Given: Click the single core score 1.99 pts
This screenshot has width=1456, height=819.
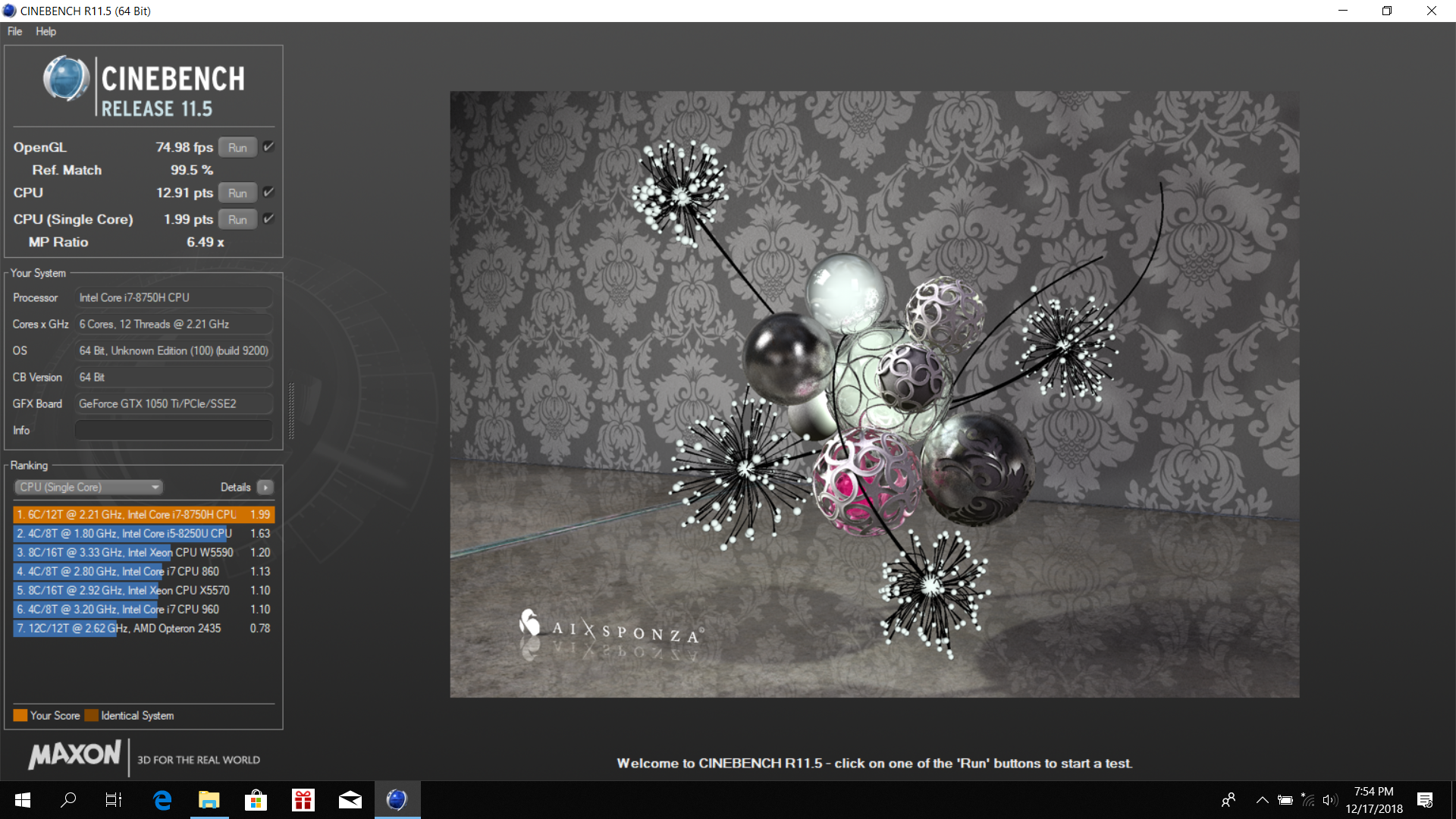Looking at the screenshot, I should click(x=188, y=219).
